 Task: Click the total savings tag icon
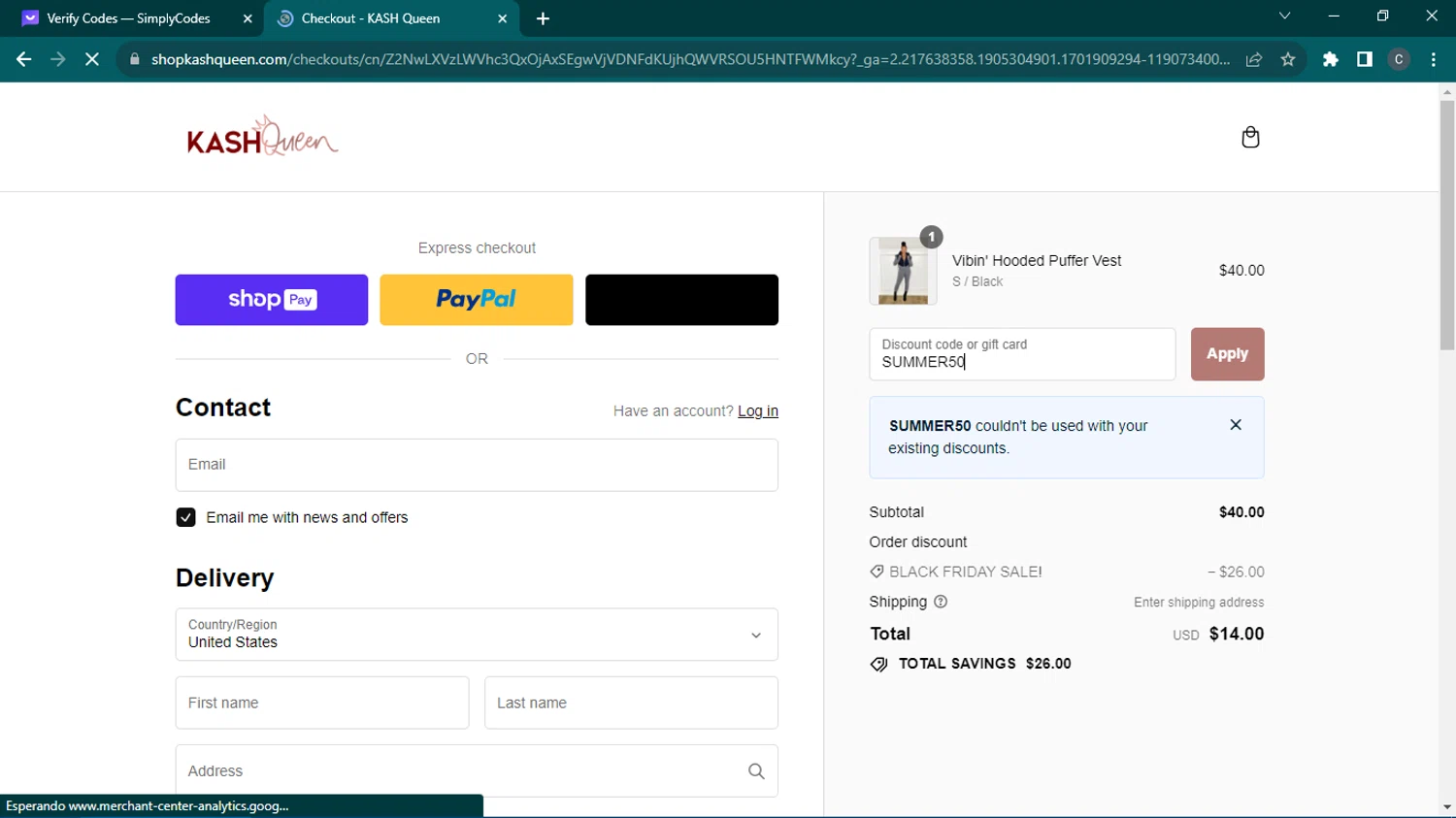tap(878, 665)
